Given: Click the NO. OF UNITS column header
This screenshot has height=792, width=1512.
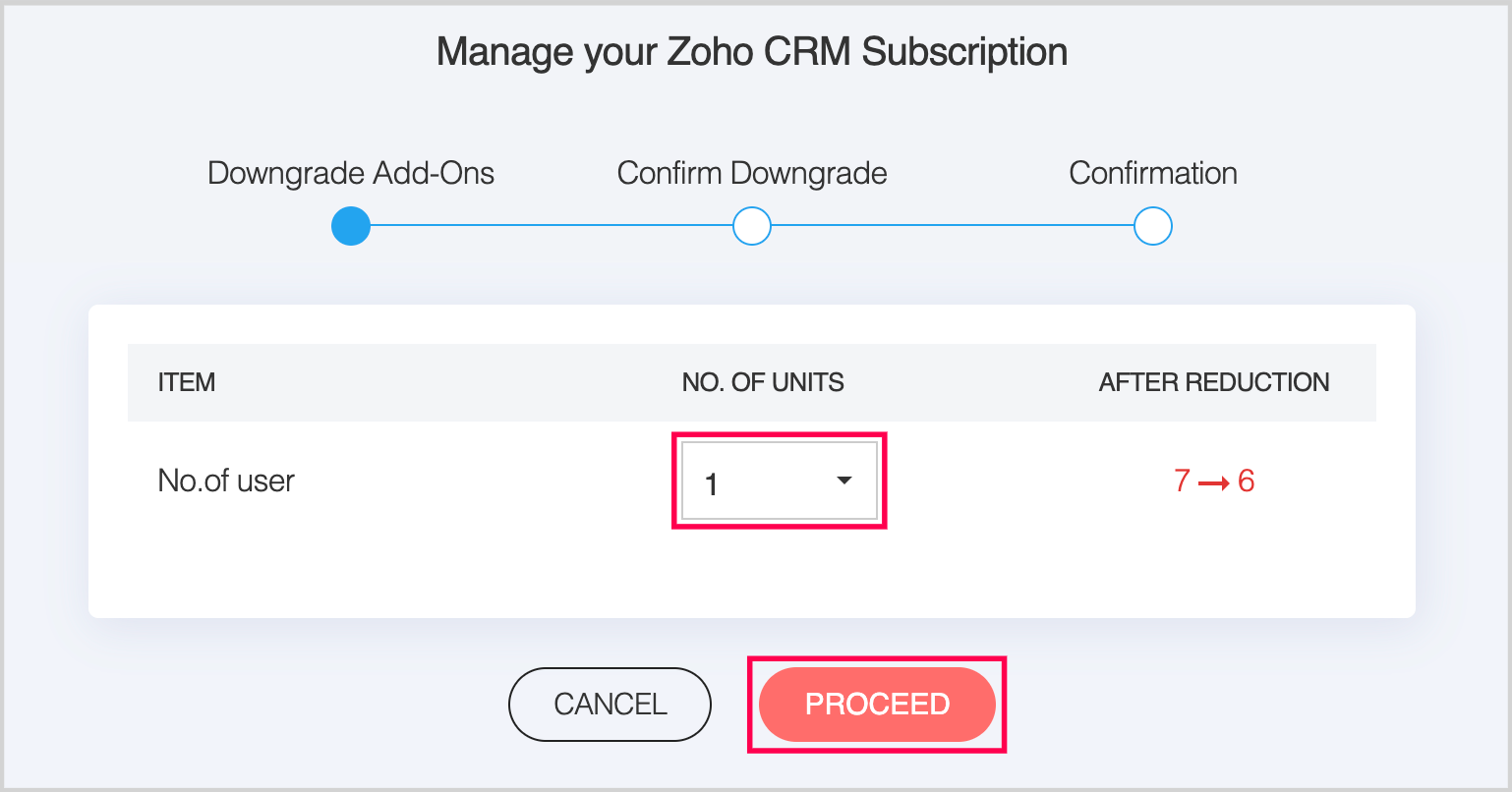Looking at the screenshot, I should [763, 382].
